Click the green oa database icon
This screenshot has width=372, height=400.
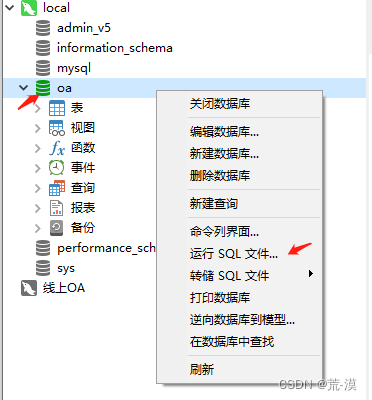pyautogui.click(x=43, y=88)
